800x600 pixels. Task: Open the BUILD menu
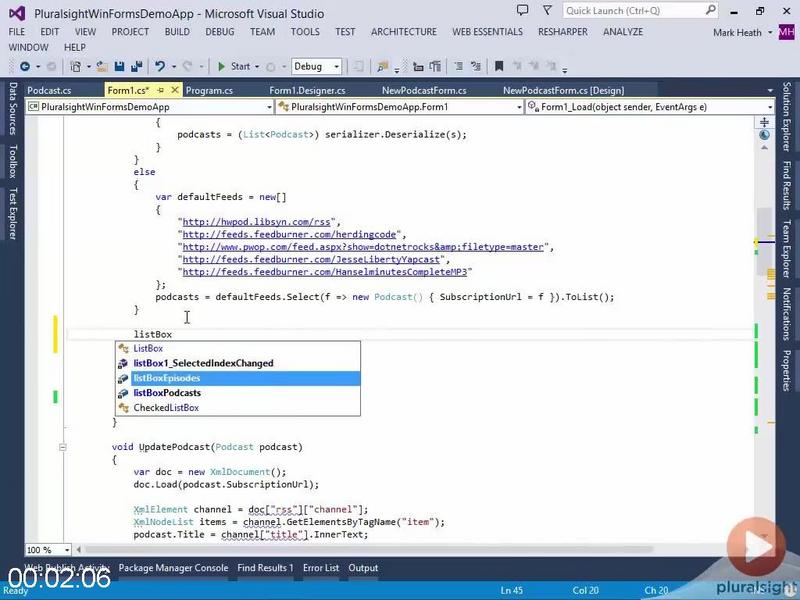pyautogui.click(x=177, y=32)
